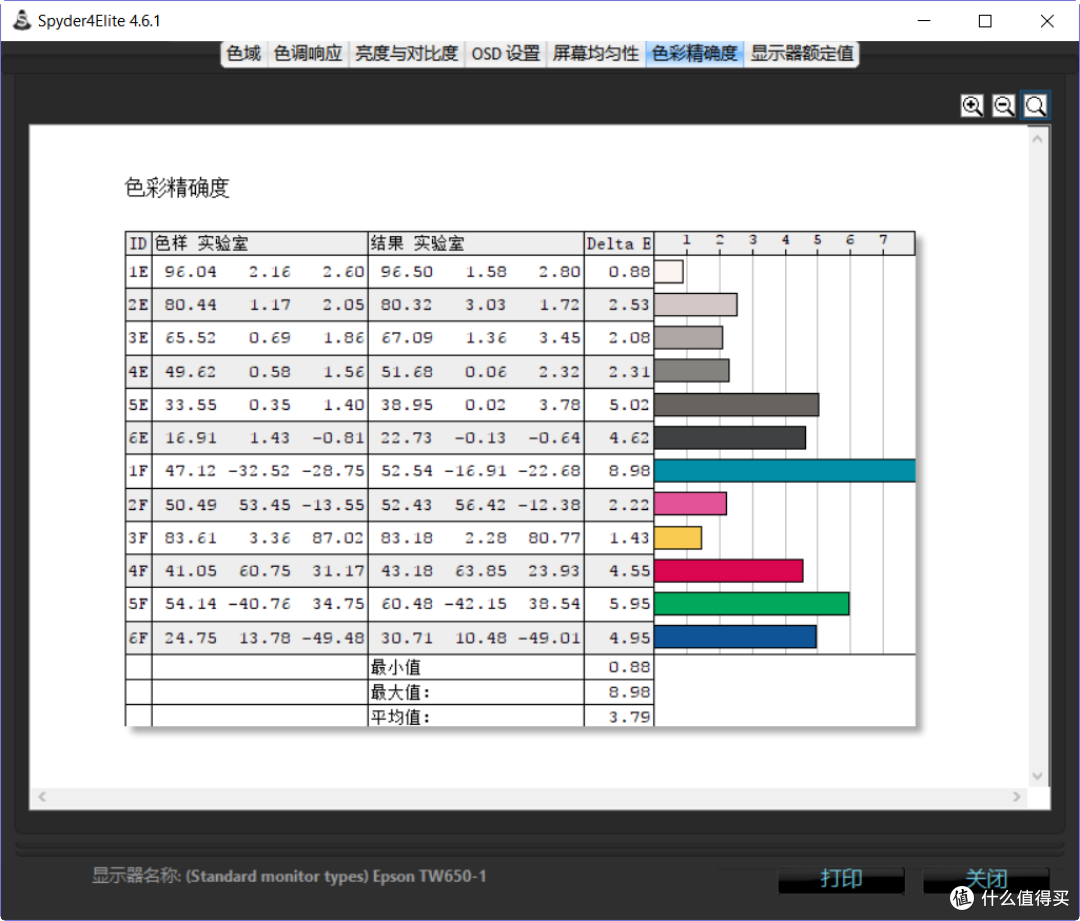Click the teal 1F color bar

pyautogui.click(x=785, y=470)
